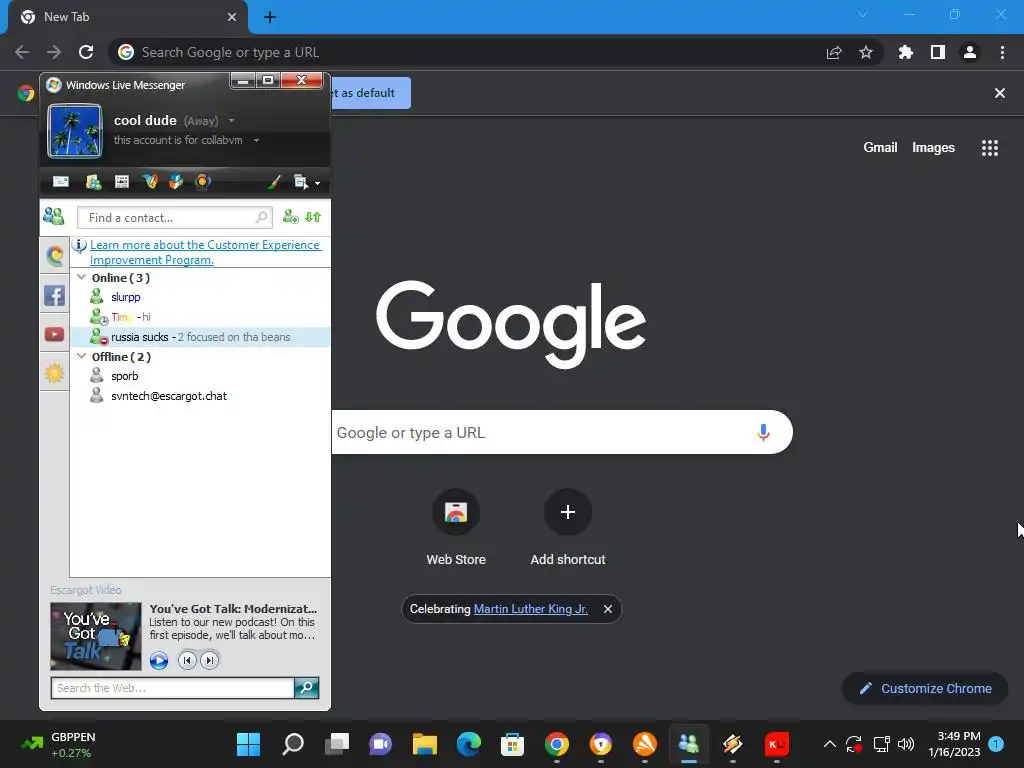Image resolution: width=1024 pixels, height=768 pixels.
Task: Open a new Chrome tab with plus button
Action: [x=270, y=17]
